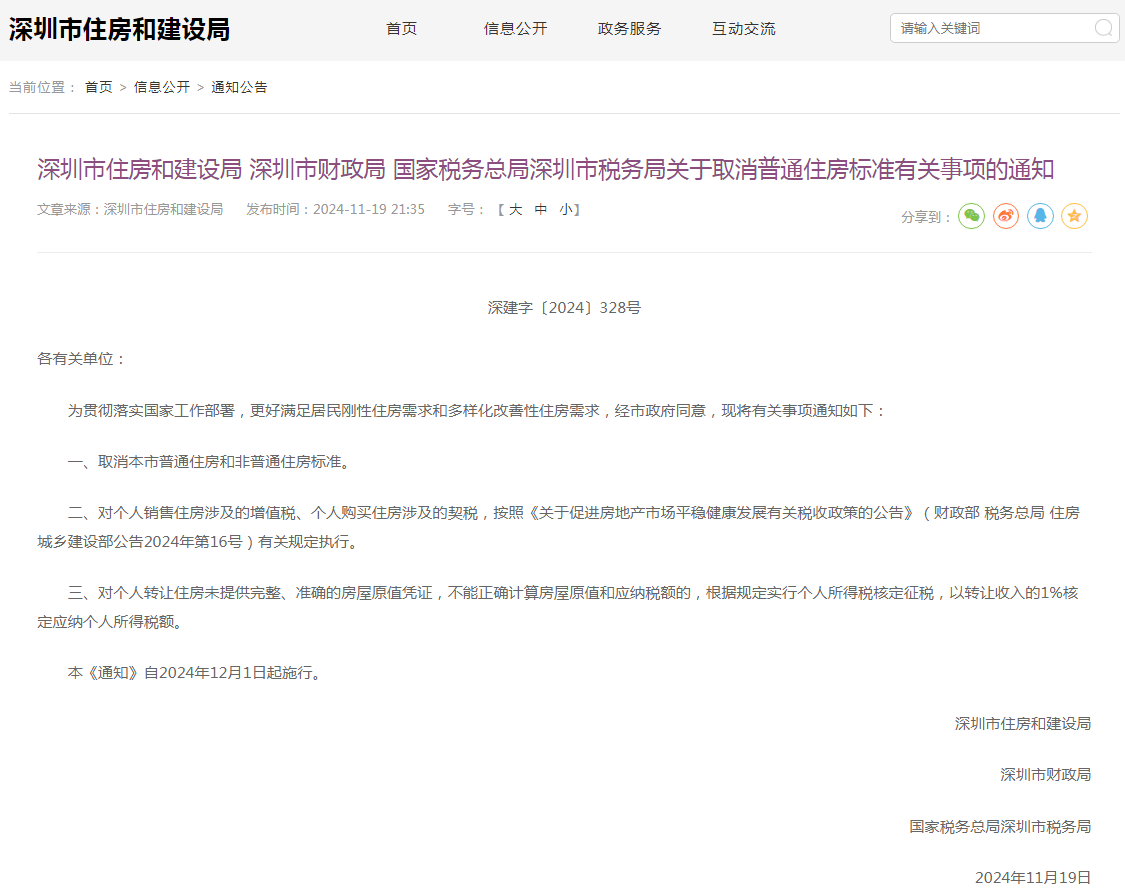Image resolution: width=1125 pixels, height=896 pixels.
Task: Click the 深圳市住房和建设局 site logo title
Action: tap(119, 29)
